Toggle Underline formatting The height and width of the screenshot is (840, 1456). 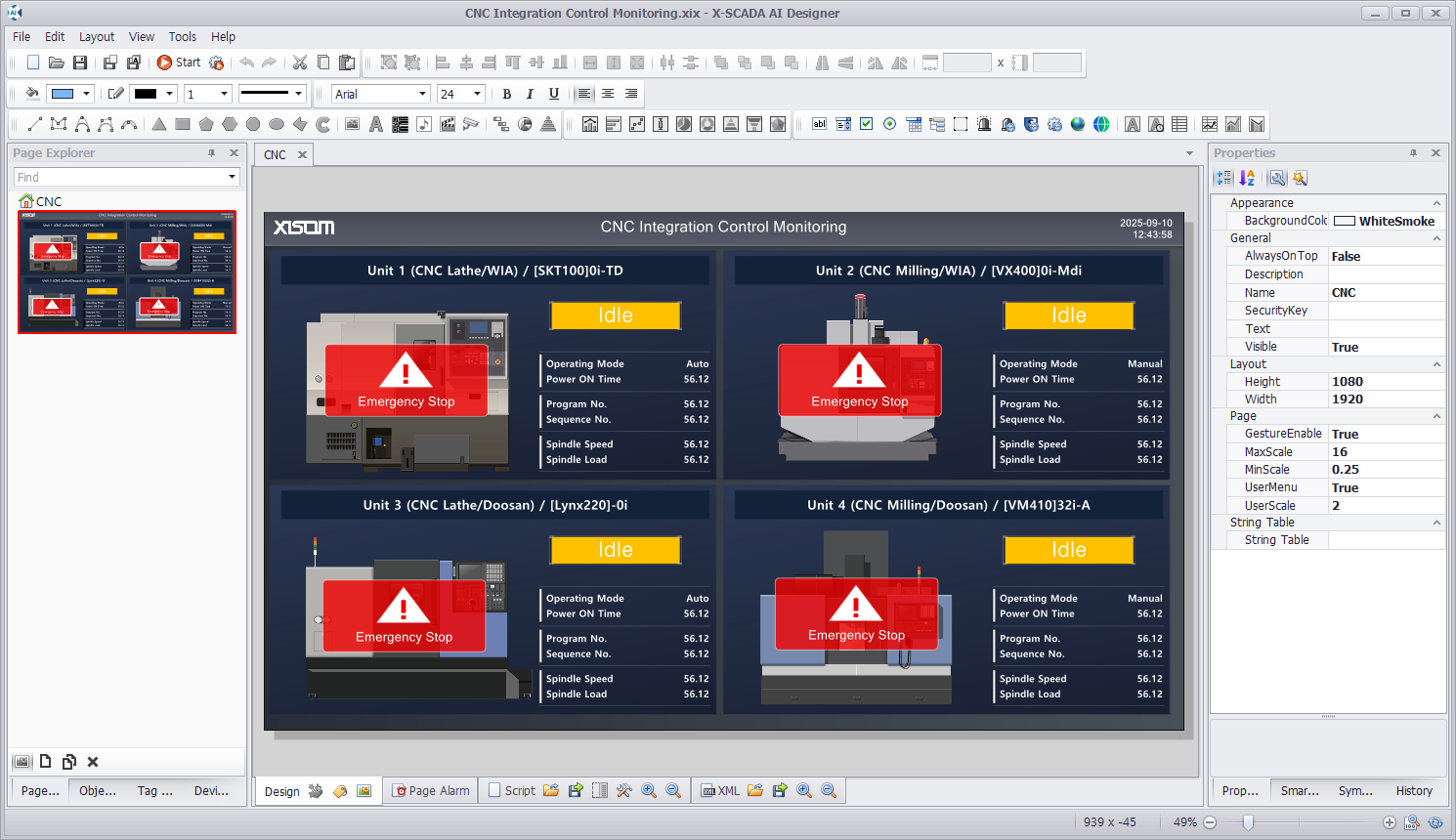tap(554, 94)
